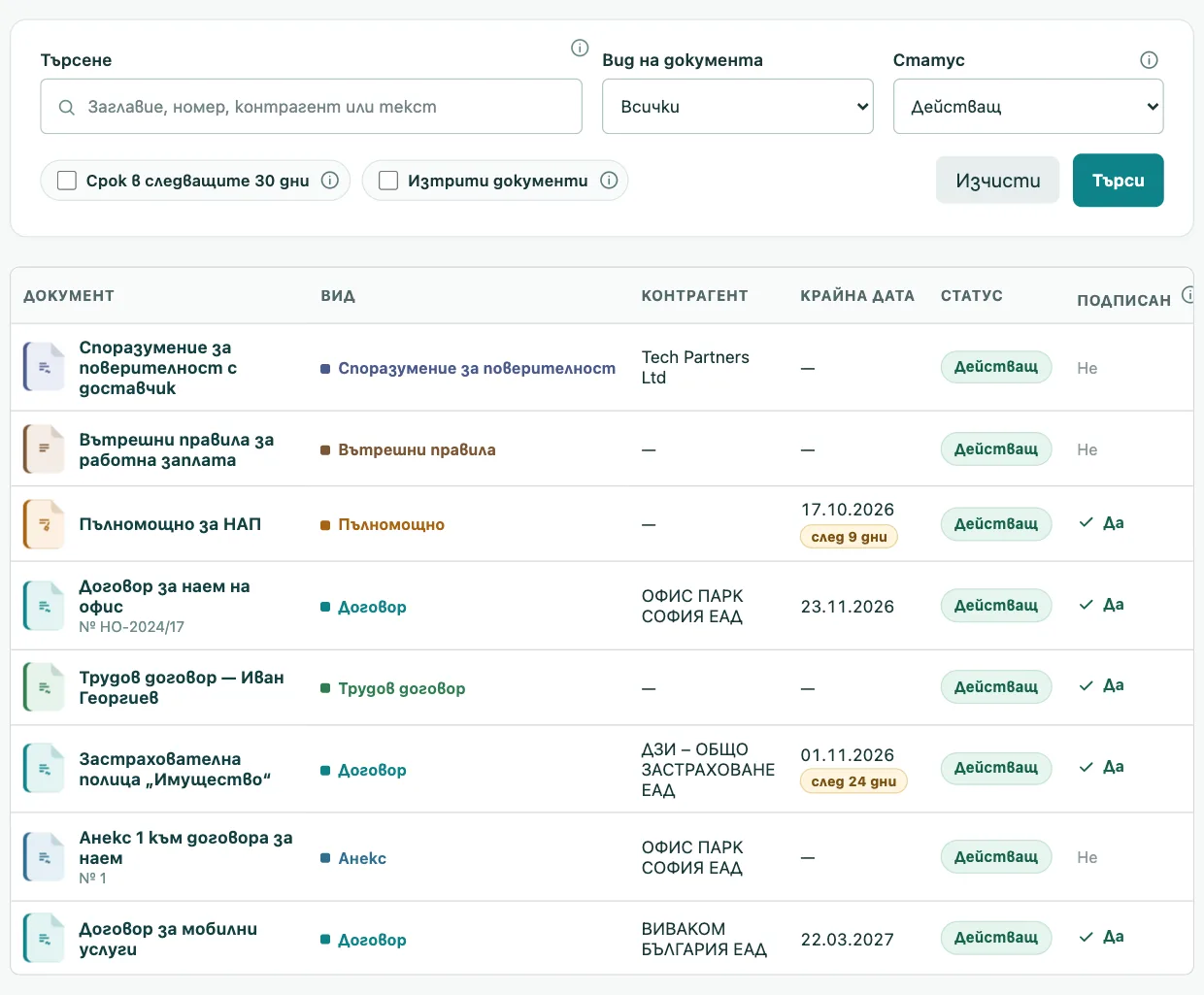Screen dimensions: 1204x995
Task: Click document icon for Договор за наем на офис
Action: [x=44, y=606]
